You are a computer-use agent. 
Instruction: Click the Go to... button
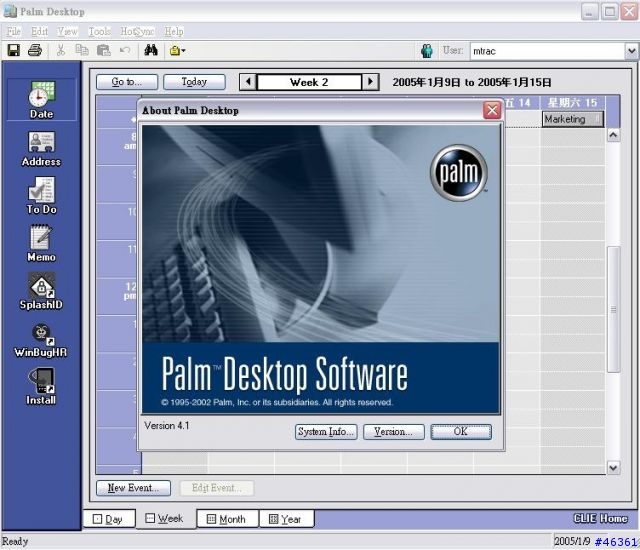(x=127, y=82)
